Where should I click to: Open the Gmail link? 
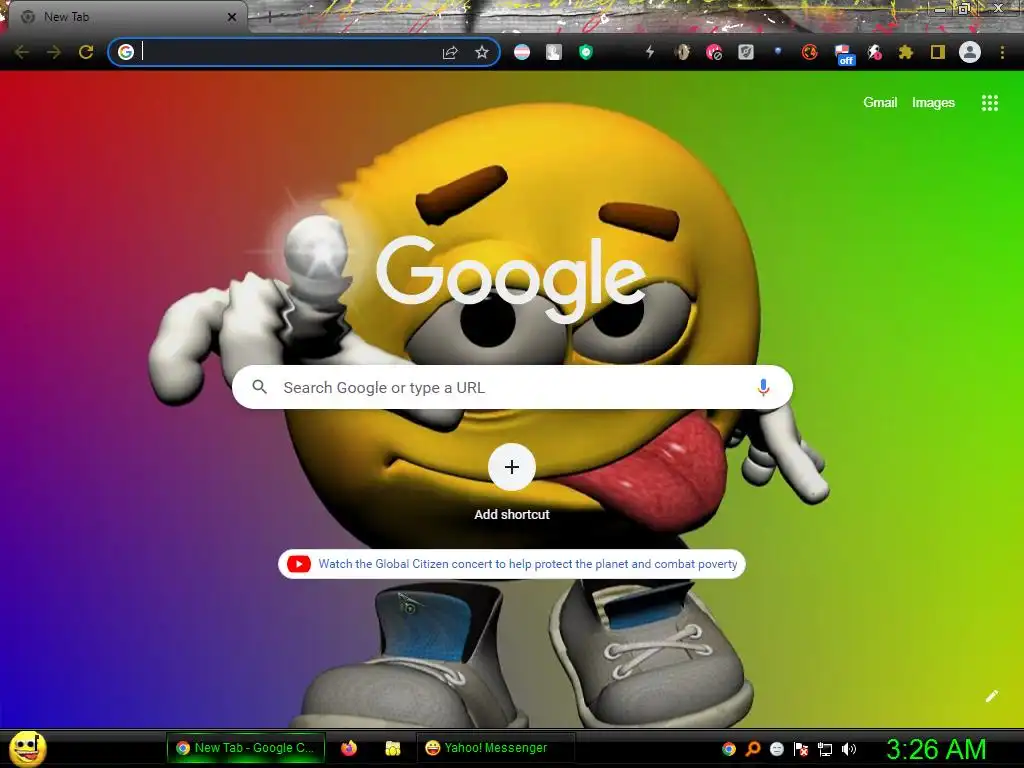tap(880, 103)
